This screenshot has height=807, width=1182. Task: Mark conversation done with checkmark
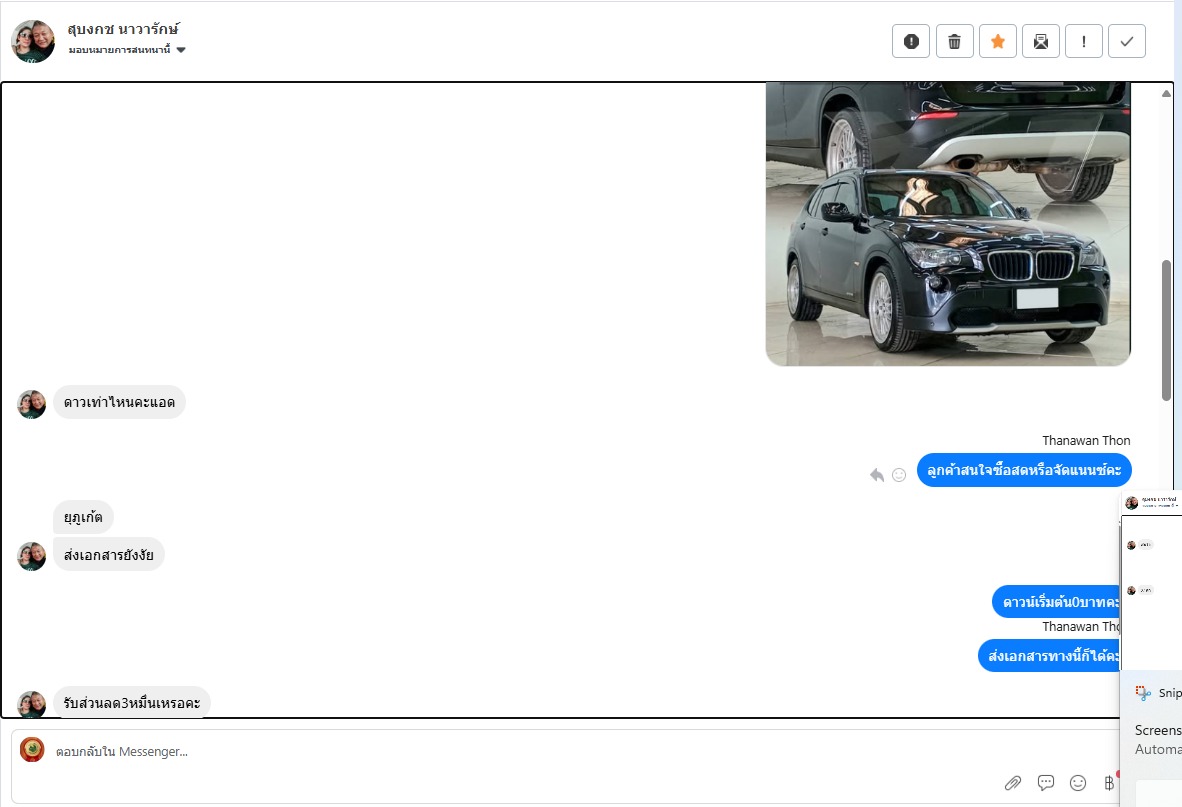pyautogui.click(x=1127, y=41)
